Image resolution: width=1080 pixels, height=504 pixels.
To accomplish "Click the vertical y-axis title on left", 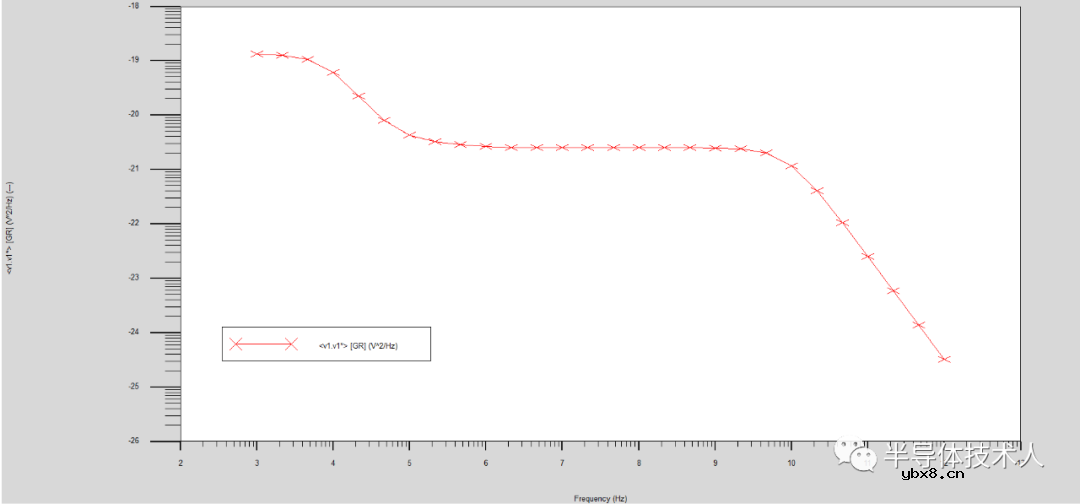I will point(10,228).
